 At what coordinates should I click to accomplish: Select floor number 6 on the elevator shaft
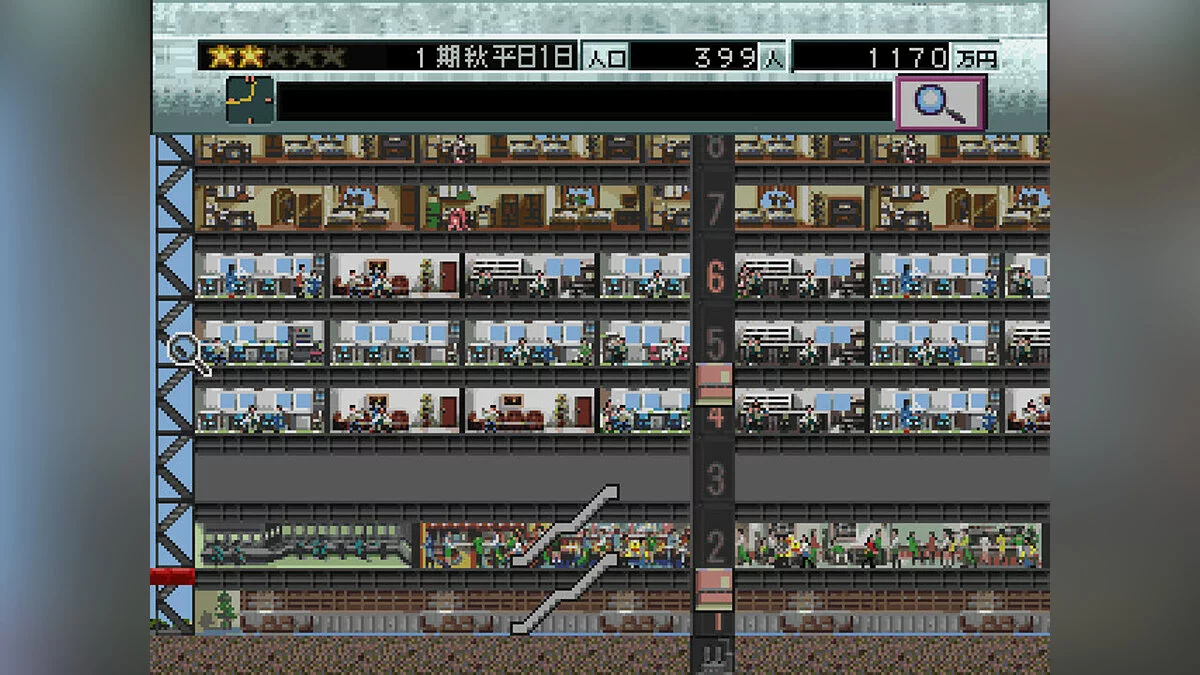pyautogui.click(x=714, y=276)
